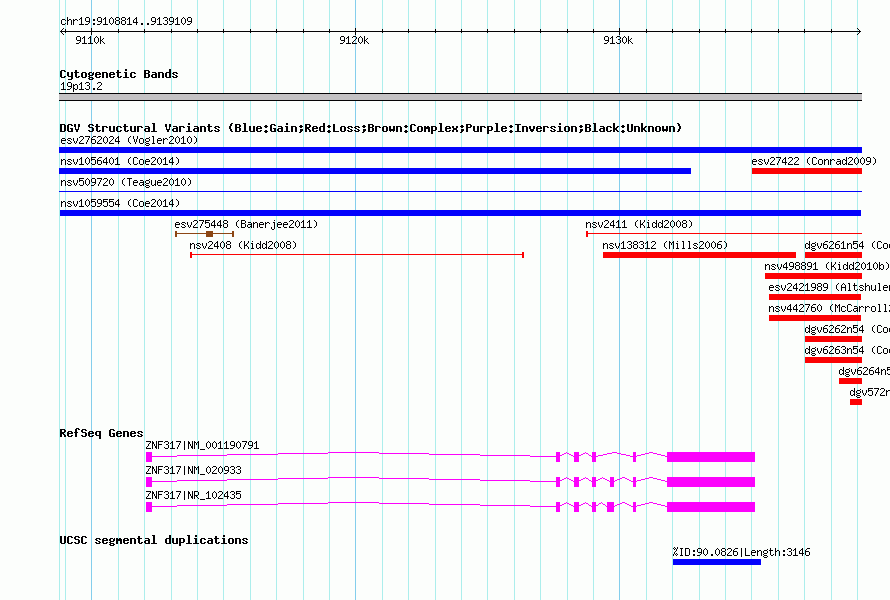
Task: Open nsv138312 (Mills2006) variant label
Action: tap(665, 245)
